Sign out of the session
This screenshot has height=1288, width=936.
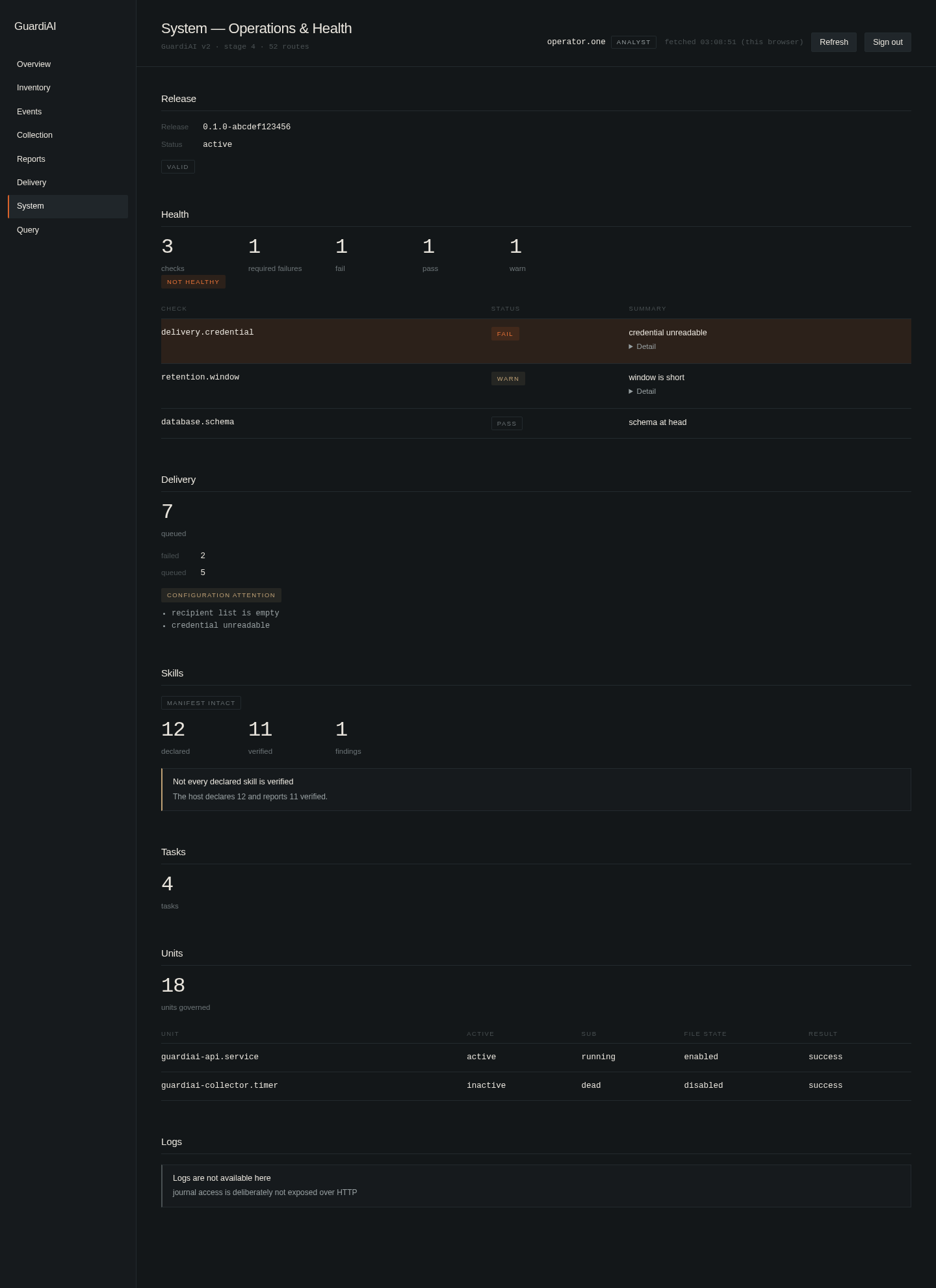click(x=887, y=42)
